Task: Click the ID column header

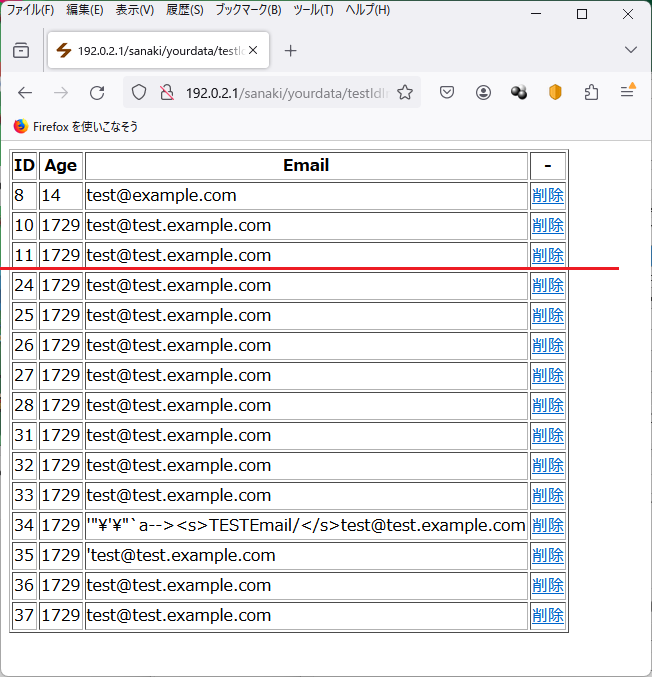Action: pos(24,165)
